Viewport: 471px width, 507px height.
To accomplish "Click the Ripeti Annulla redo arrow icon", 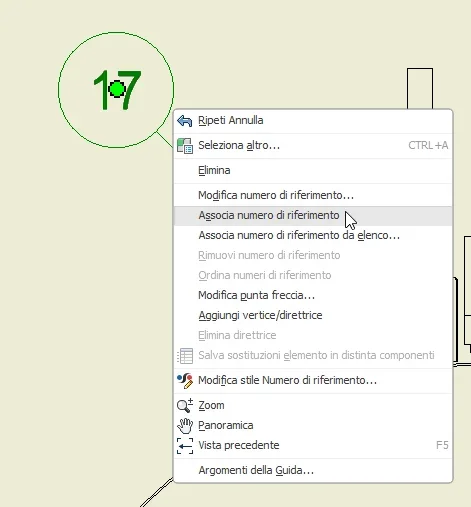I will tap(185, 121).
